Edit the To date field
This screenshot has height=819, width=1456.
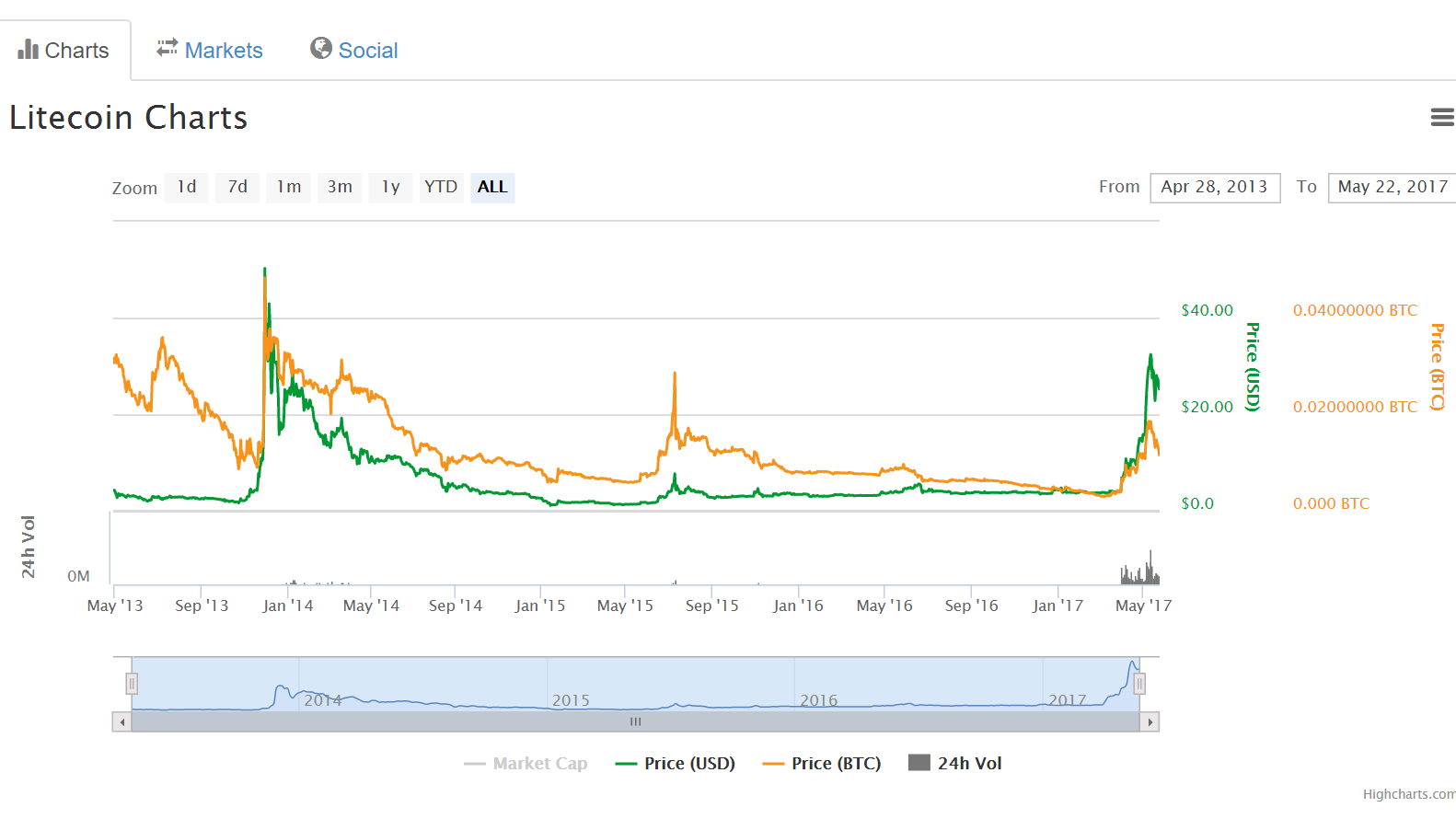point(1392,187)
